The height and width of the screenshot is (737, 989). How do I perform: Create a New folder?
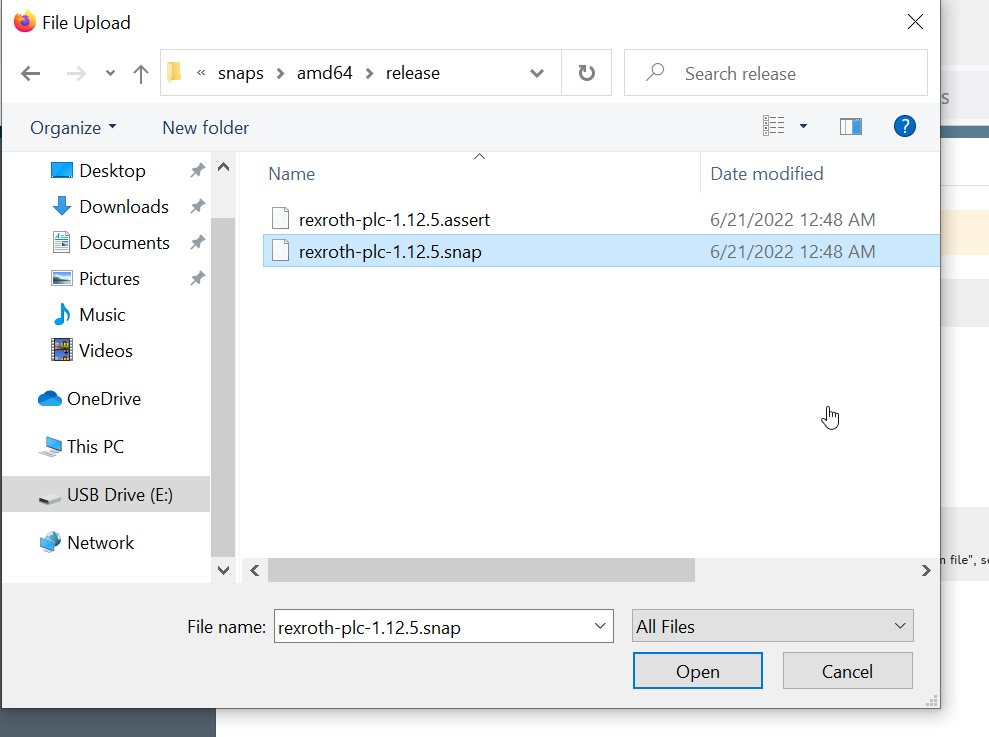click(x=206, y=128)
